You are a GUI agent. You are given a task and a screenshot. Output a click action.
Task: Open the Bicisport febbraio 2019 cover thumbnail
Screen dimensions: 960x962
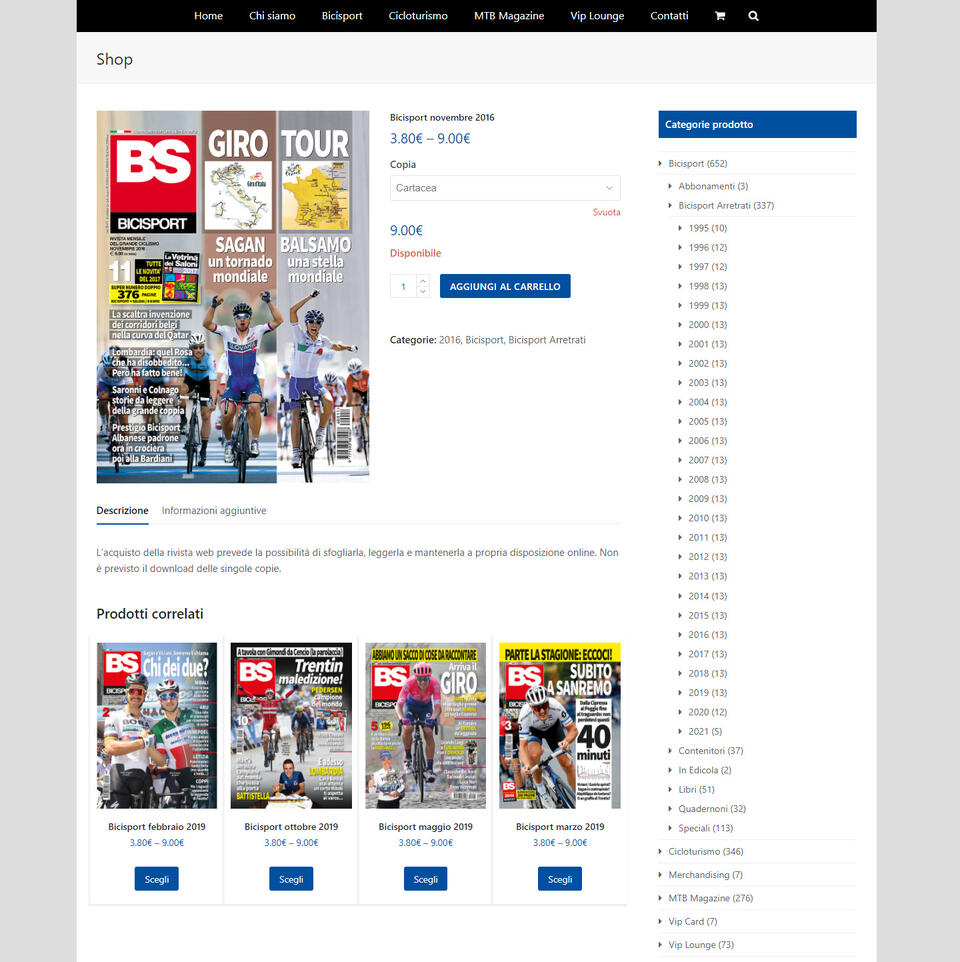(156, 725)
